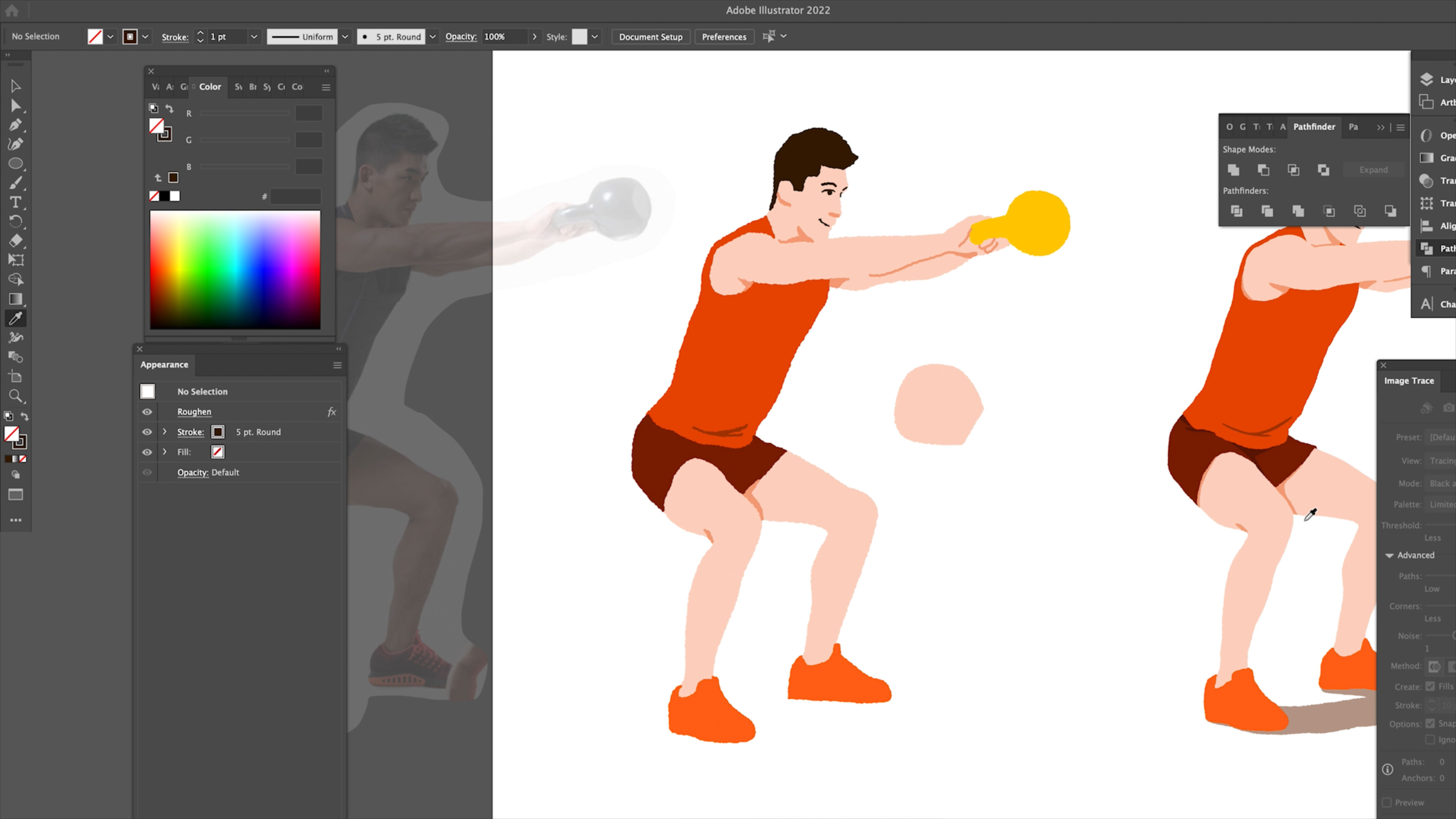Toggle visibility of Fill attribute
The image size is (1456, 819).
(147, 452)
